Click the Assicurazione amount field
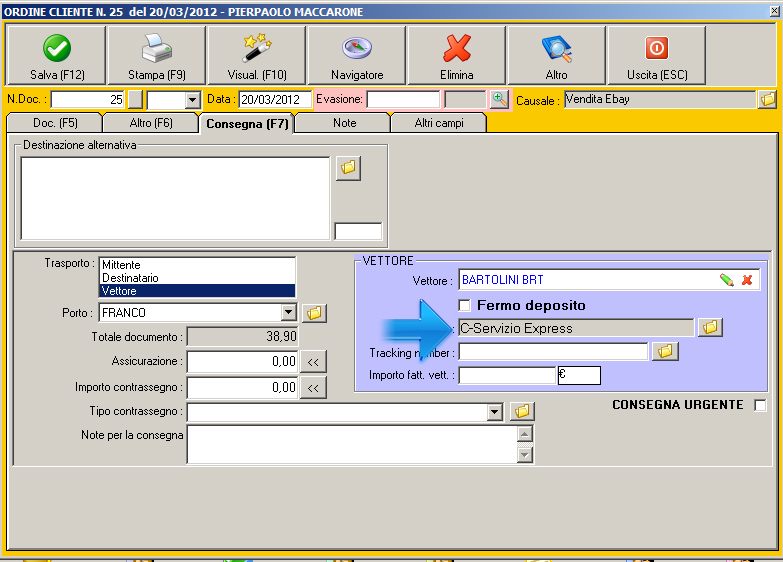This screenshot has width=783, height=562. [242, 362]
